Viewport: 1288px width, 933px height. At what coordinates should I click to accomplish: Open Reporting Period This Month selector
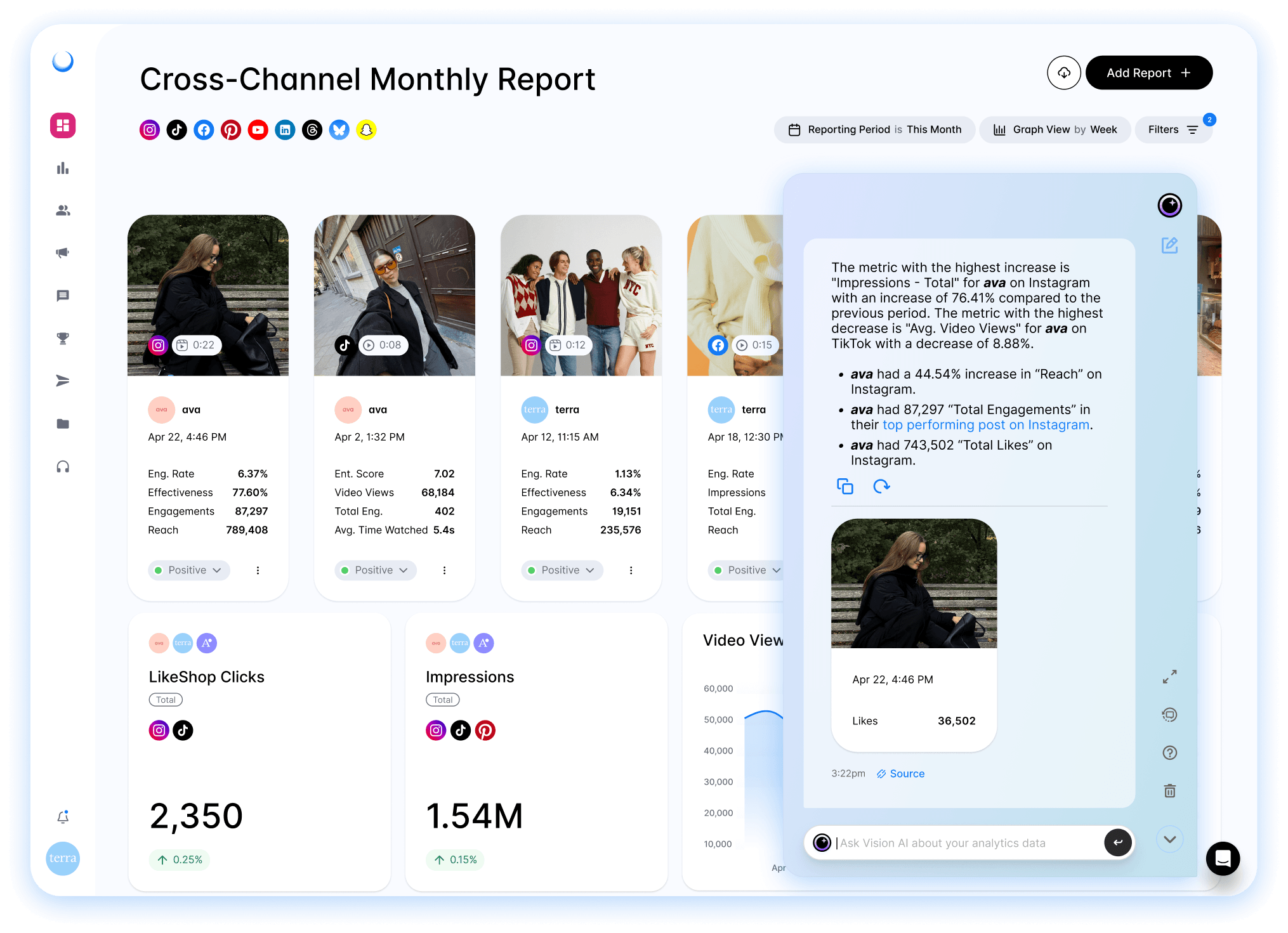874,130
